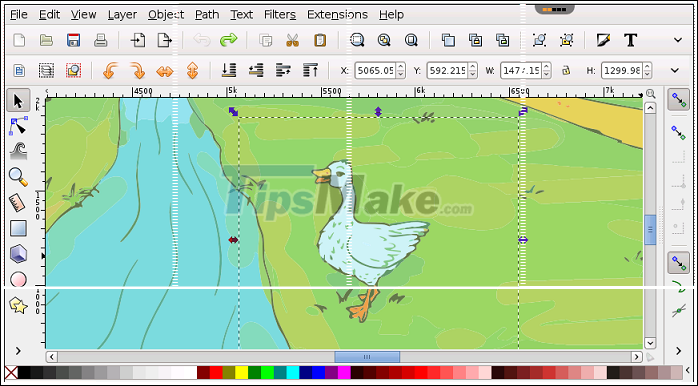Open the Text and Font dialog icon

pos(630,41)
